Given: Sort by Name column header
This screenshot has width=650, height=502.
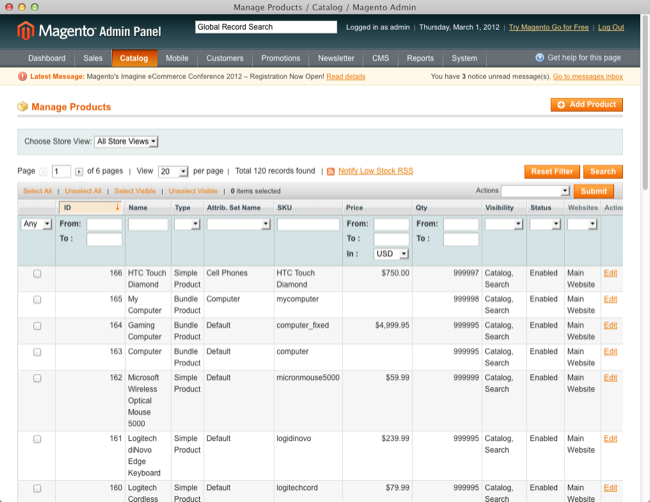Looking at the screenshot, I should click(x=138, y=208).
